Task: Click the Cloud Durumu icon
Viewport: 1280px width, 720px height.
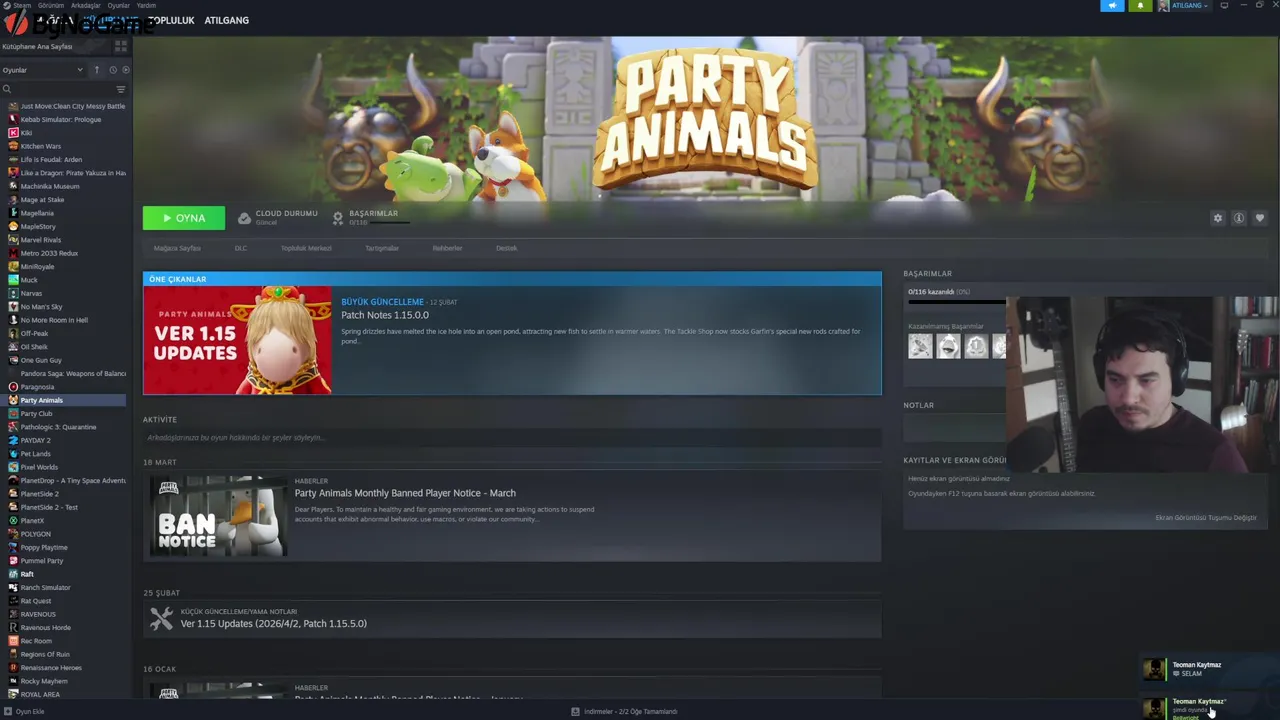Action: 244,217
